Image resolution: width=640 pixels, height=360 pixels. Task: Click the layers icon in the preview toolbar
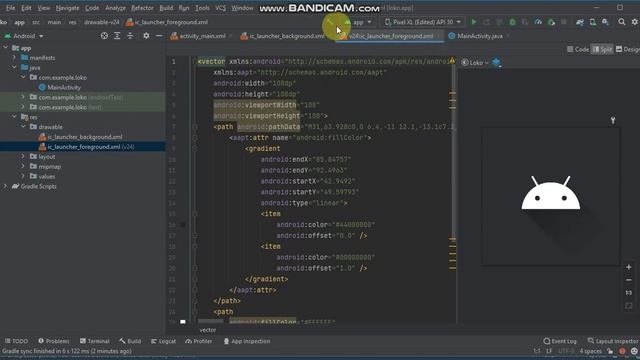pos(496,62)
